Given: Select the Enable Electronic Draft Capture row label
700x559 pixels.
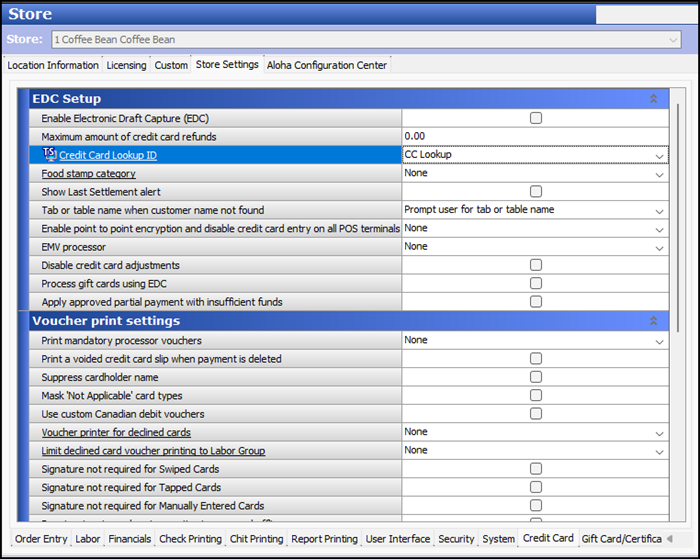Looking at the screenshot, I should pyautogui.click(x=125, y=118).
